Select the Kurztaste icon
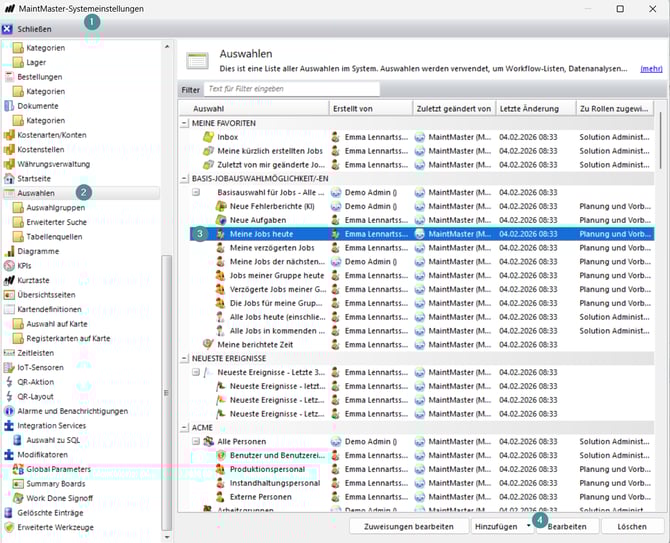 pyautogui.click(x=9, y=280)
